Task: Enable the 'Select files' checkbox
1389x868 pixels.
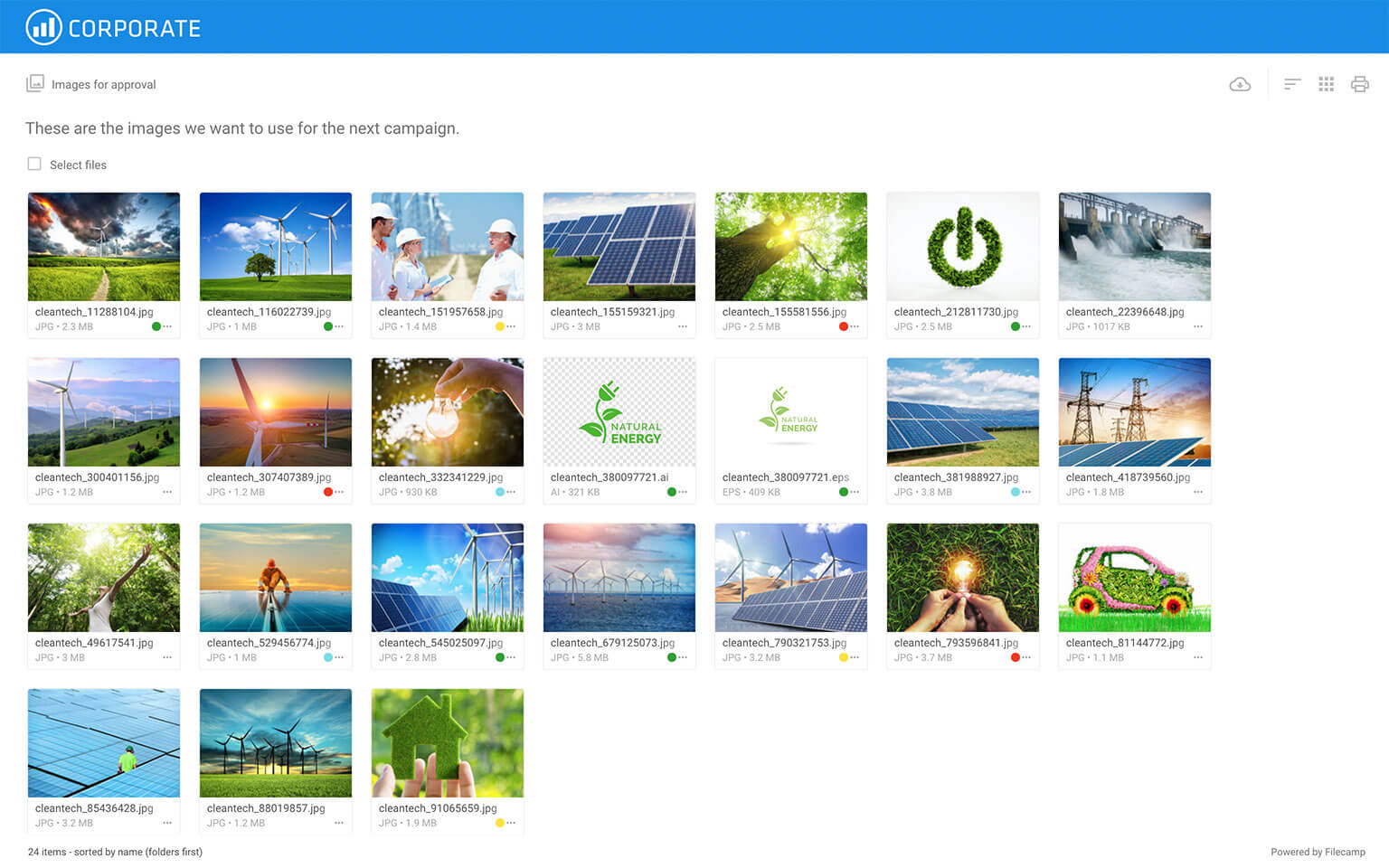Action: coord(33,164)
